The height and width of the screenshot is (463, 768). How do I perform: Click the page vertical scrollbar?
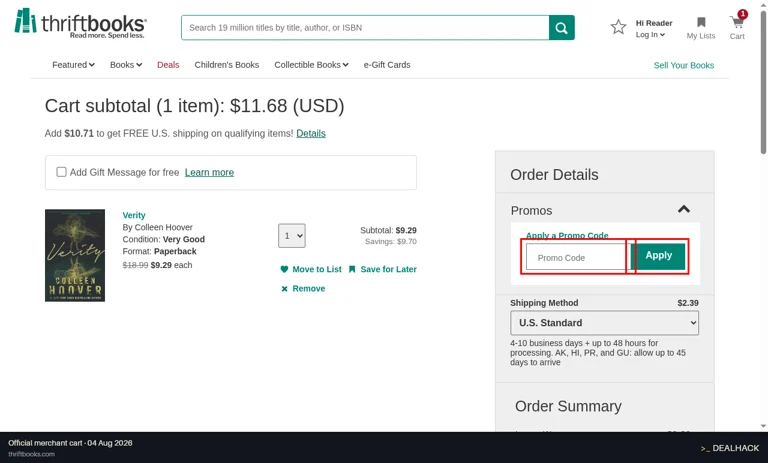764,83
